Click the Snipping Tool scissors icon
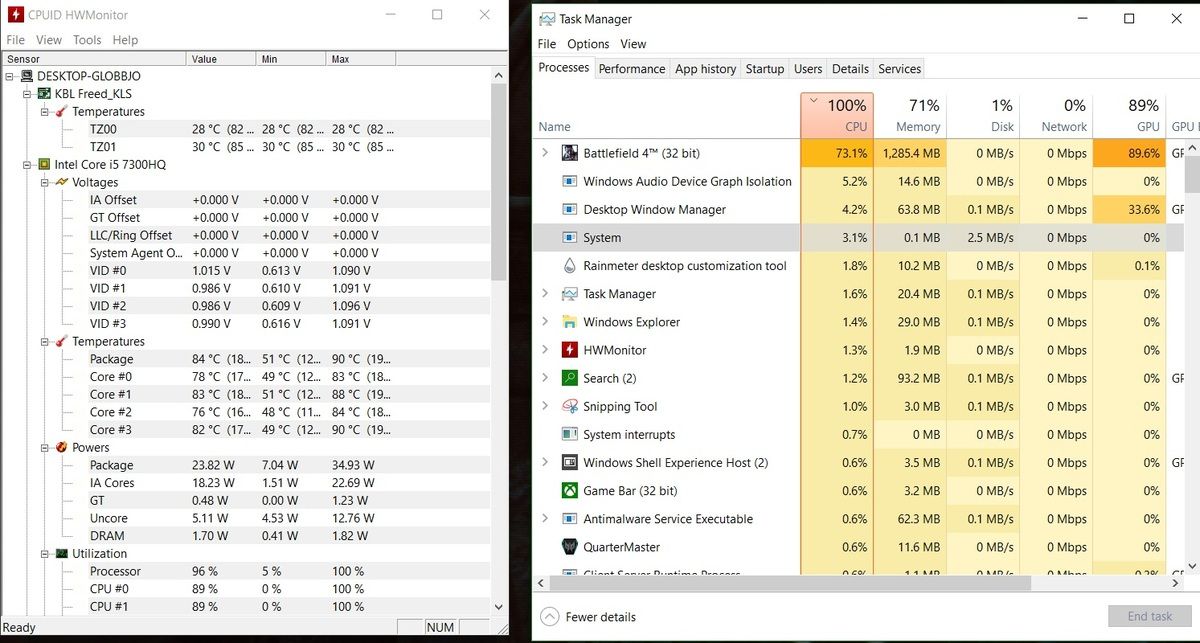The image size is (1200, 643). pos(569,406)
